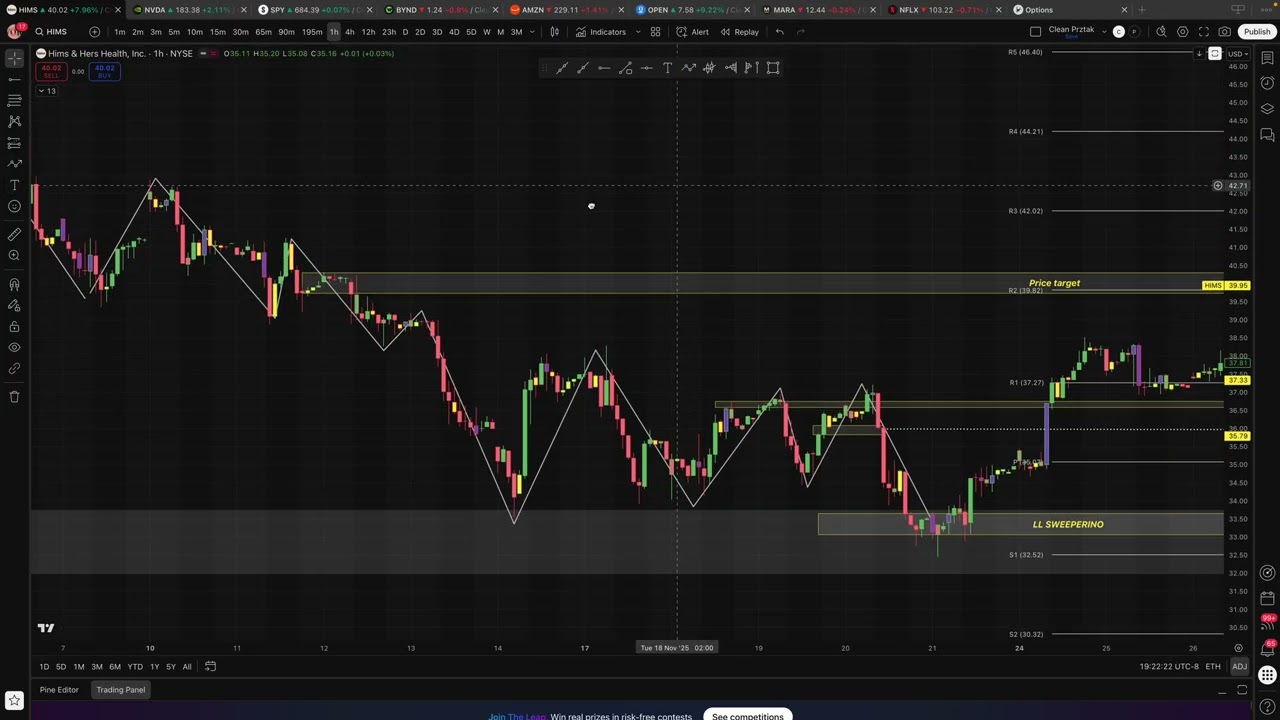The image size is (1280, 720).
Task: Open the Quick Search icon
Action: coord(1161,32)
